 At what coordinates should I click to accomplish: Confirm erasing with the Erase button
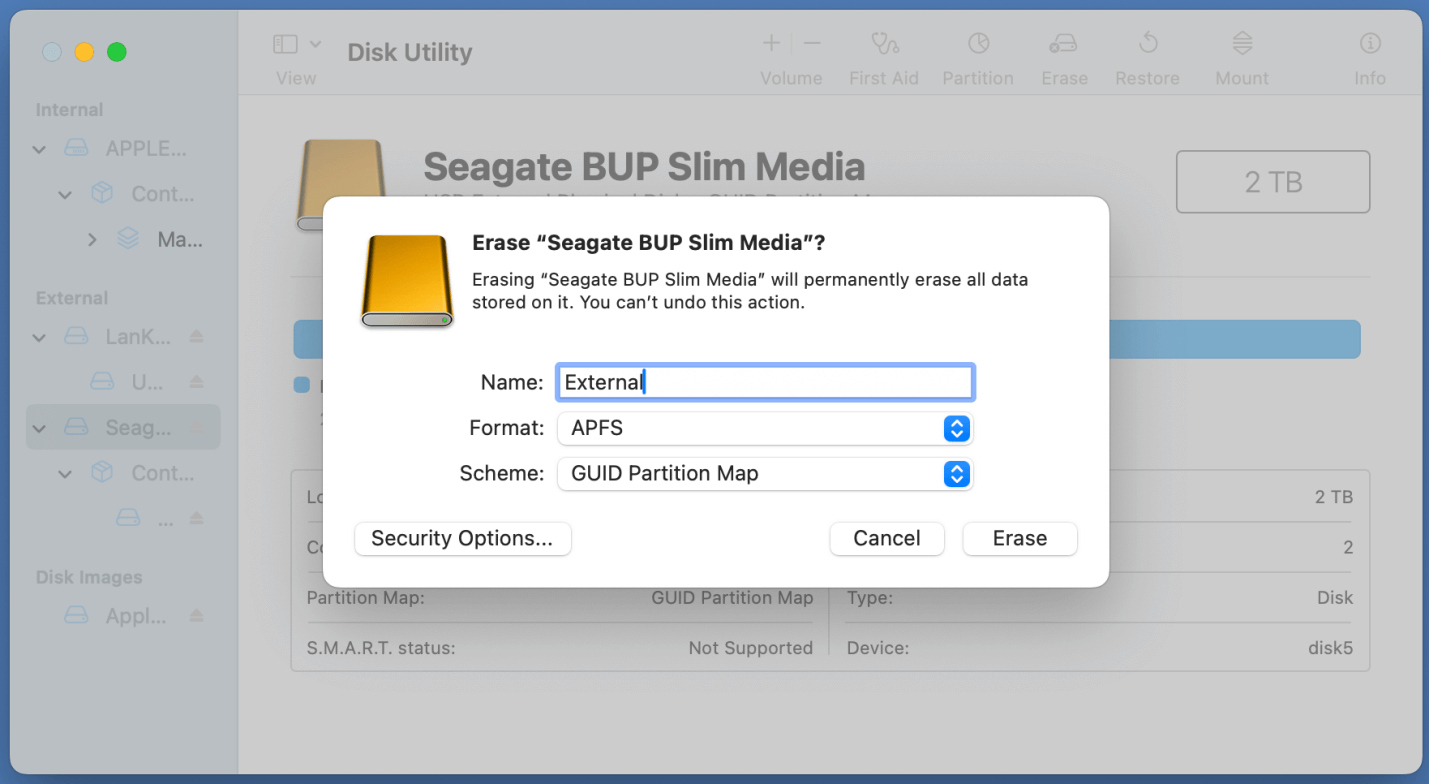(1019, 538)
